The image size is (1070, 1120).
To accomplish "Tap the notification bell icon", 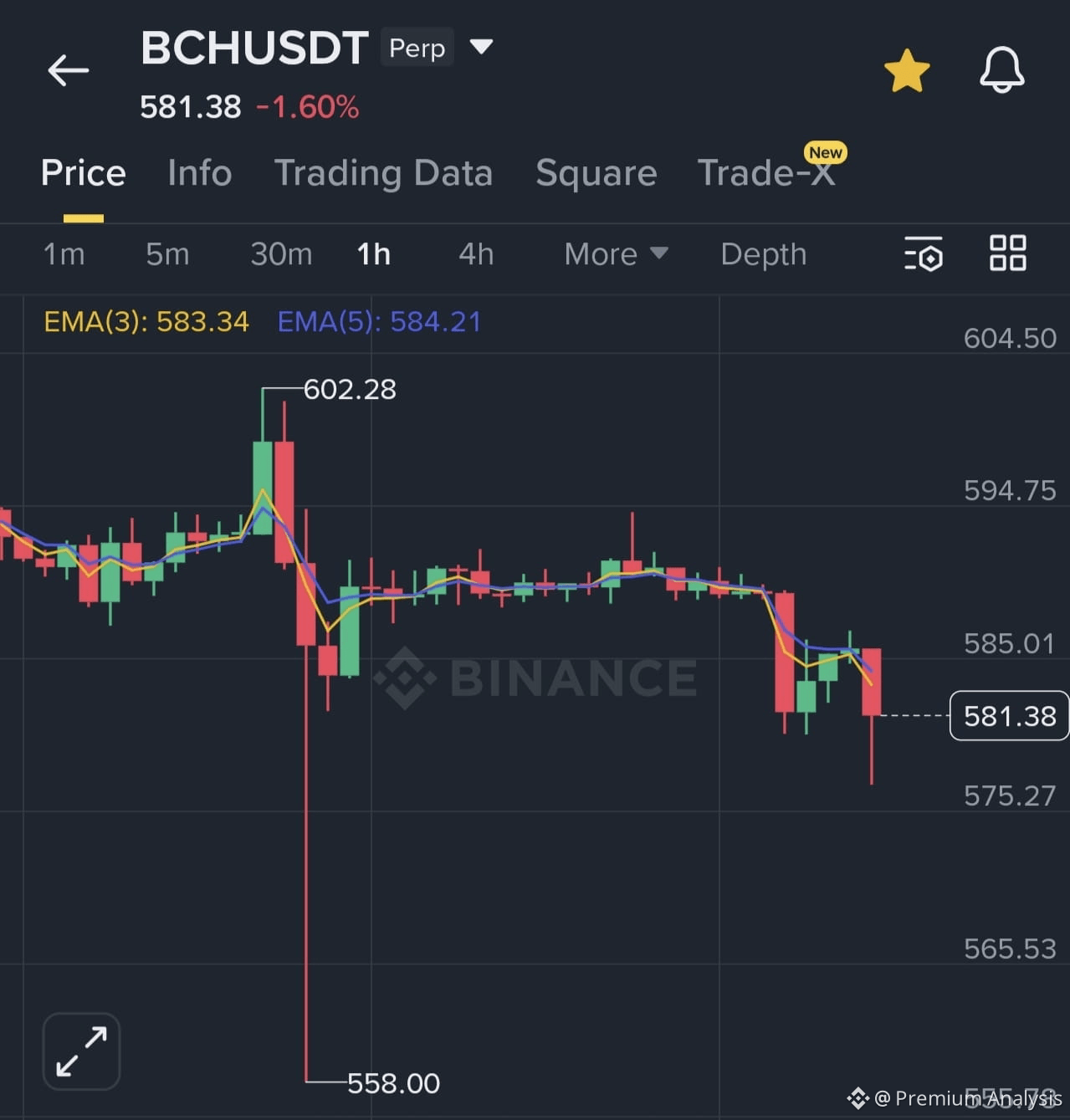I will click(x=1001, y=70).
